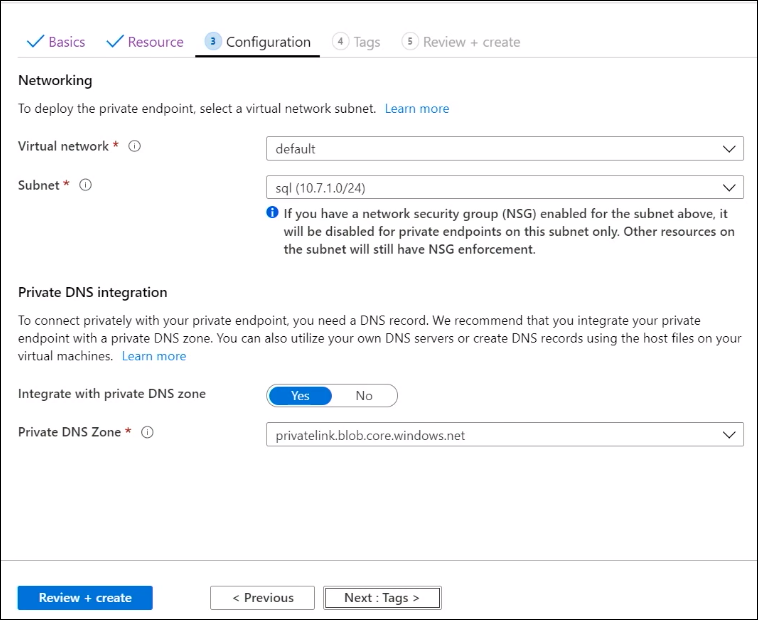758x620 pixels.
Task: View Private DNS Zone info icon
Action: [x=147, y=432]
